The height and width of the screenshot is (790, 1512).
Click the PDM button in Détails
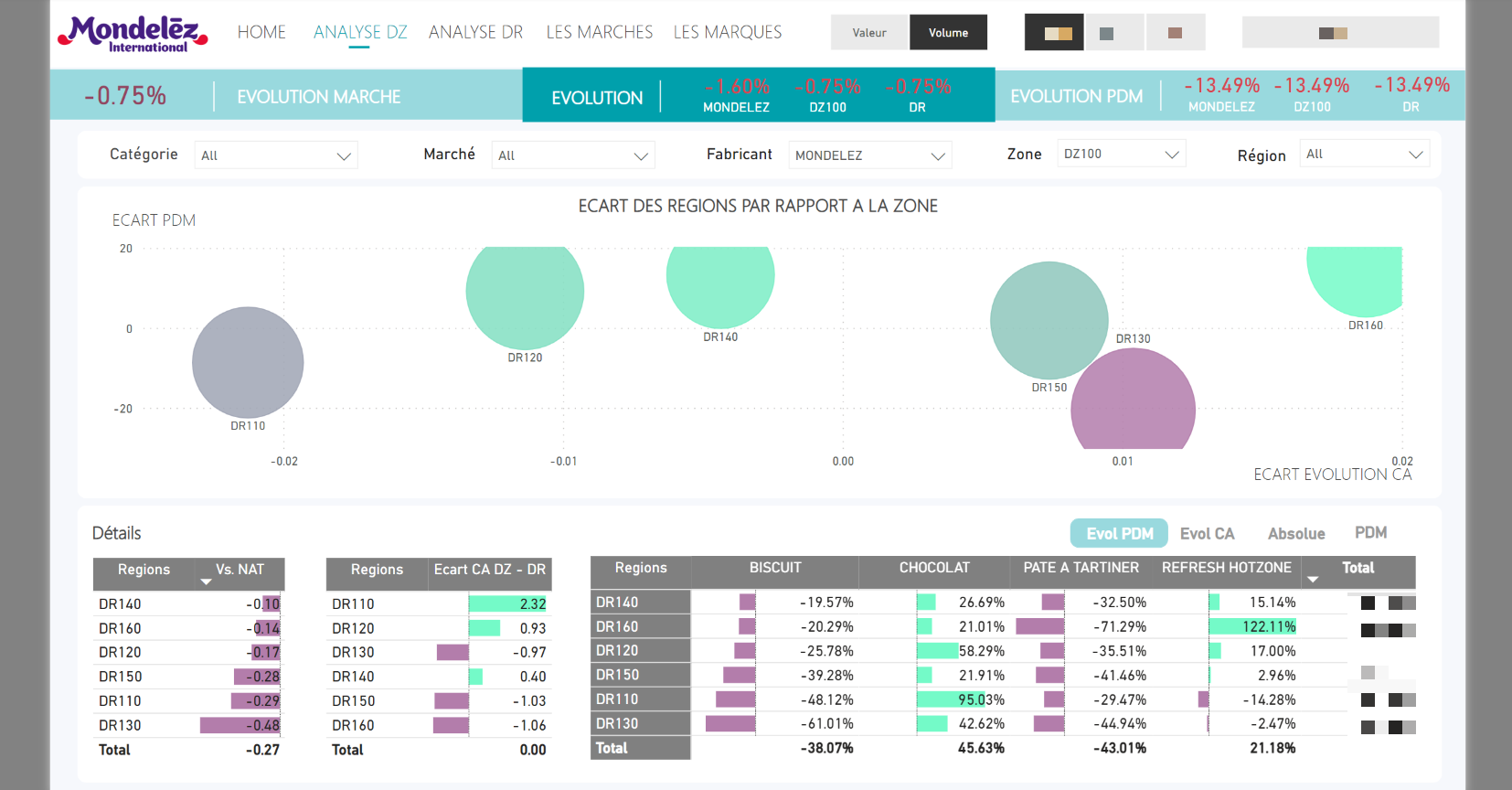click(1369, 533)
